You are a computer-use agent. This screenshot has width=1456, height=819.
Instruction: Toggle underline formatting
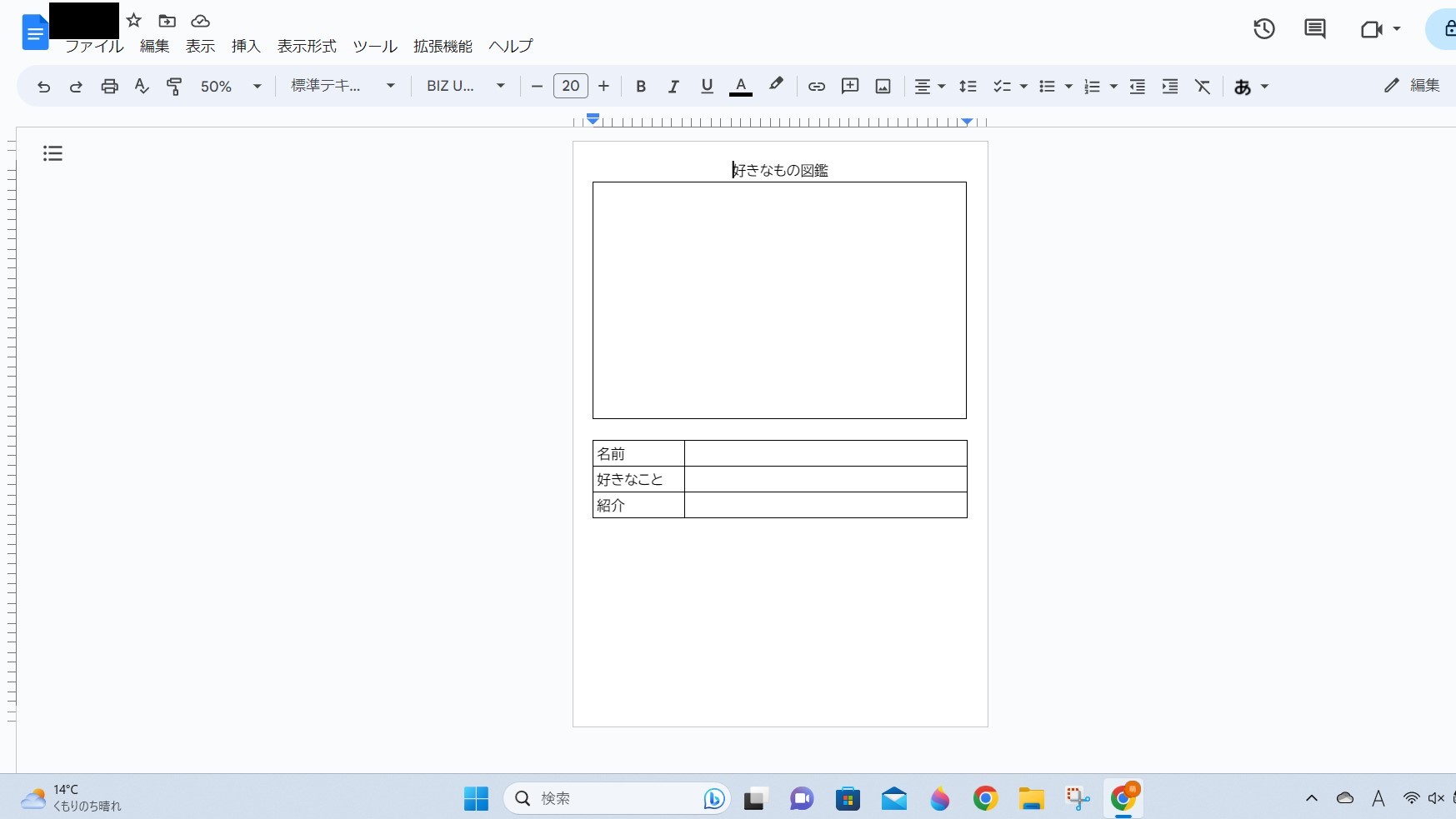click(707, 87)
